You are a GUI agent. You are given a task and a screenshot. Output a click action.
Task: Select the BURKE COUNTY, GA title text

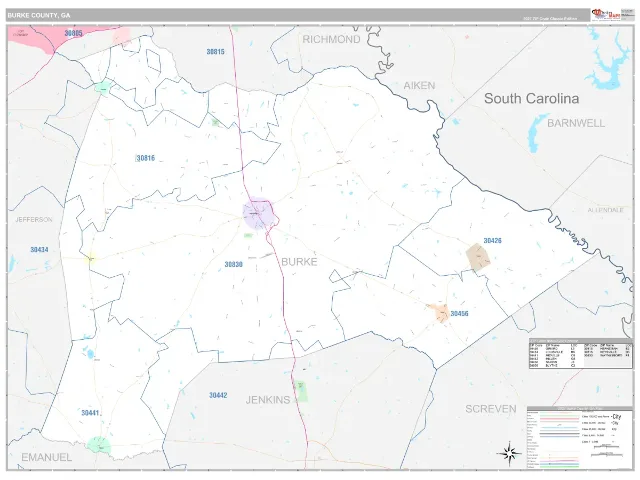point(39,16)
